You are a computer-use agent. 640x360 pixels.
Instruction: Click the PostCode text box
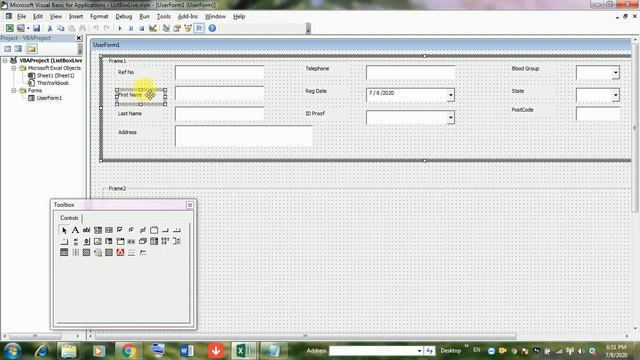click(x=598, y=113)
